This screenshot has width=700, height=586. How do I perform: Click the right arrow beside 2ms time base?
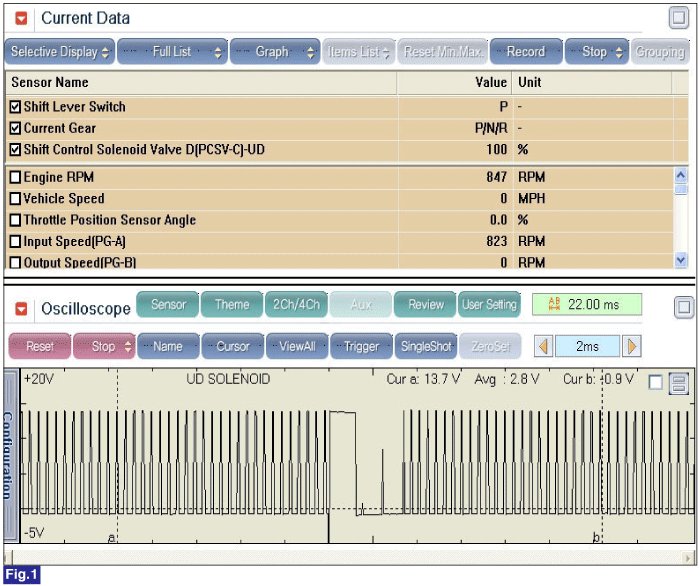(632, 346)
